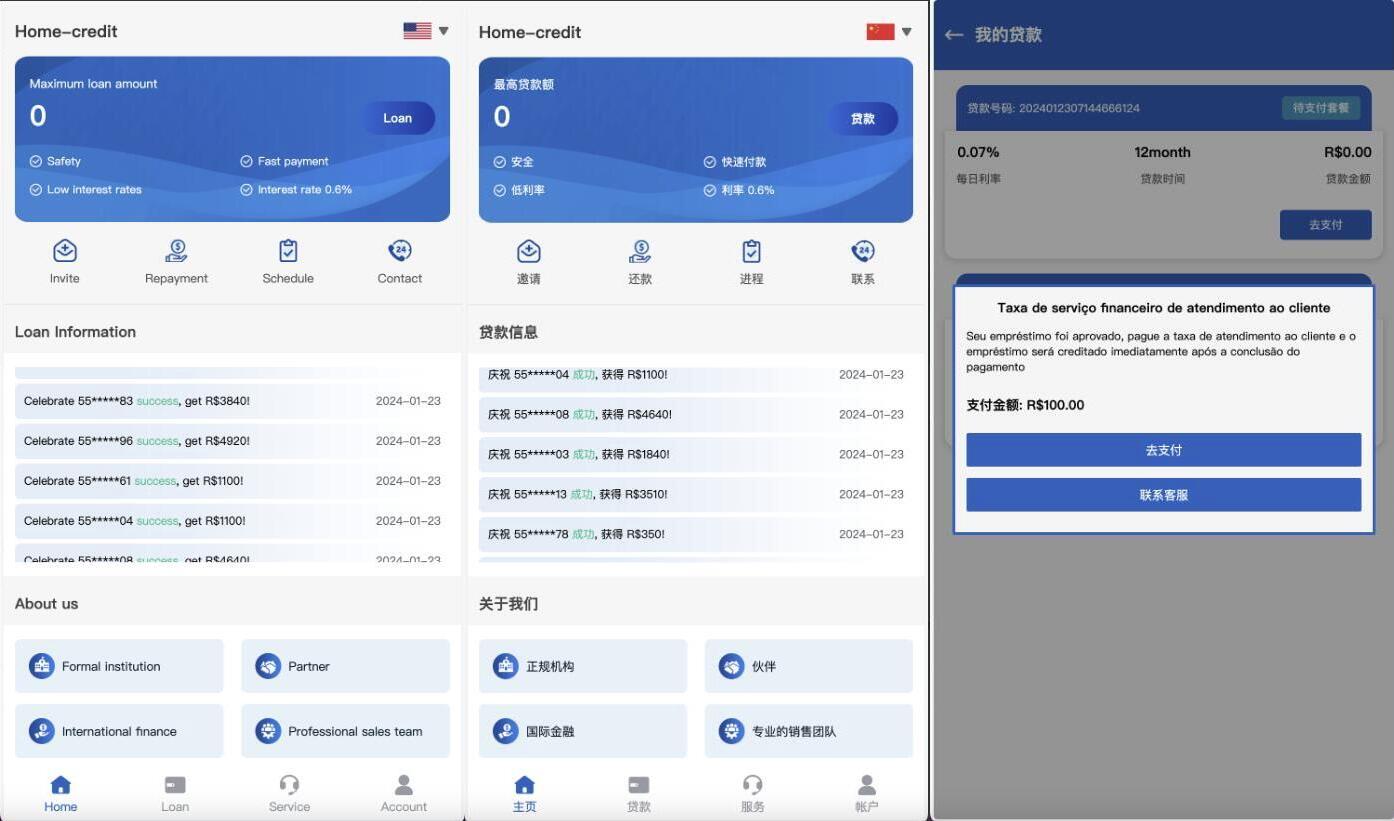The image size is (1394, 821).
Task: Open the Repayment icon
Action: (x=176, y=251)
